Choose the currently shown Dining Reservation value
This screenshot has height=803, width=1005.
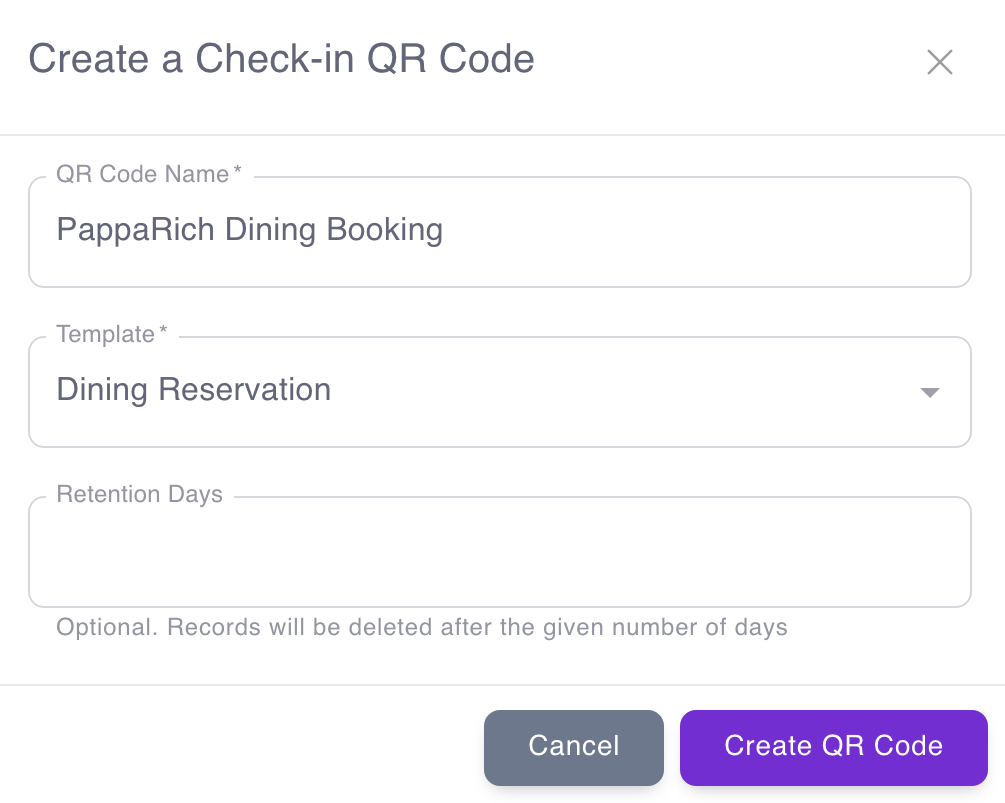click(x=193, y=390)
